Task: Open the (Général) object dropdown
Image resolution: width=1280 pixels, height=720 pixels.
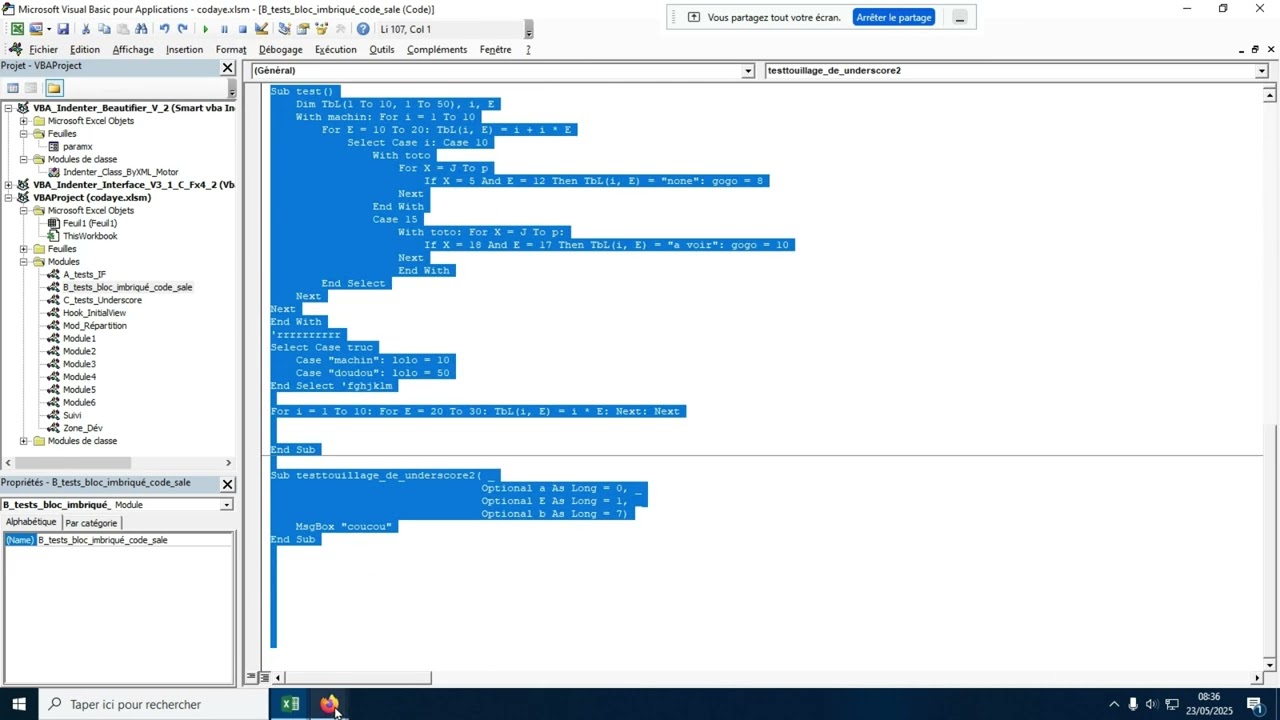Action: tap(747, 71)
